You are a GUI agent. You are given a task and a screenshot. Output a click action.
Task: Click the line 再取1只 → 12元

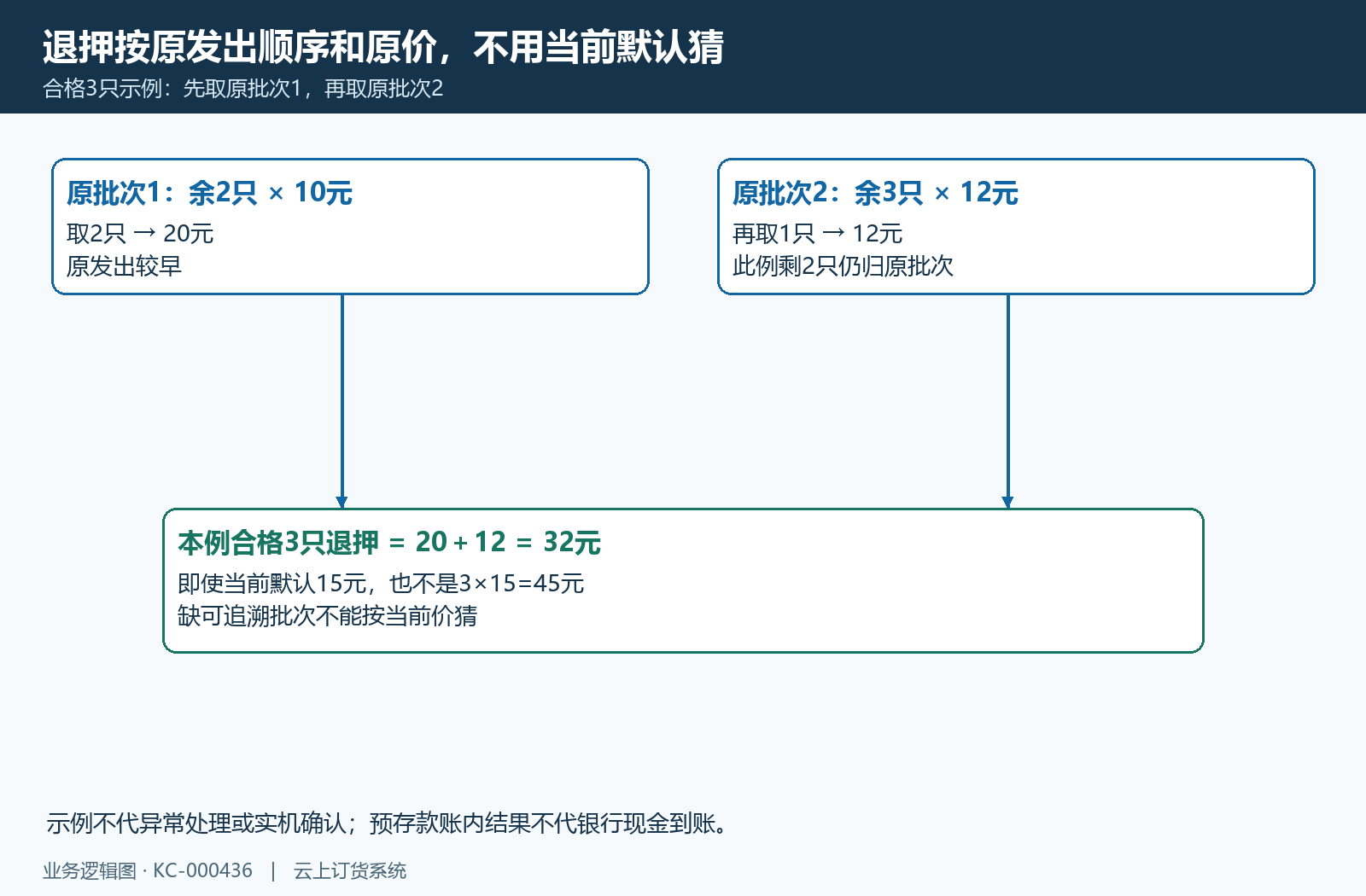(818, 234)
